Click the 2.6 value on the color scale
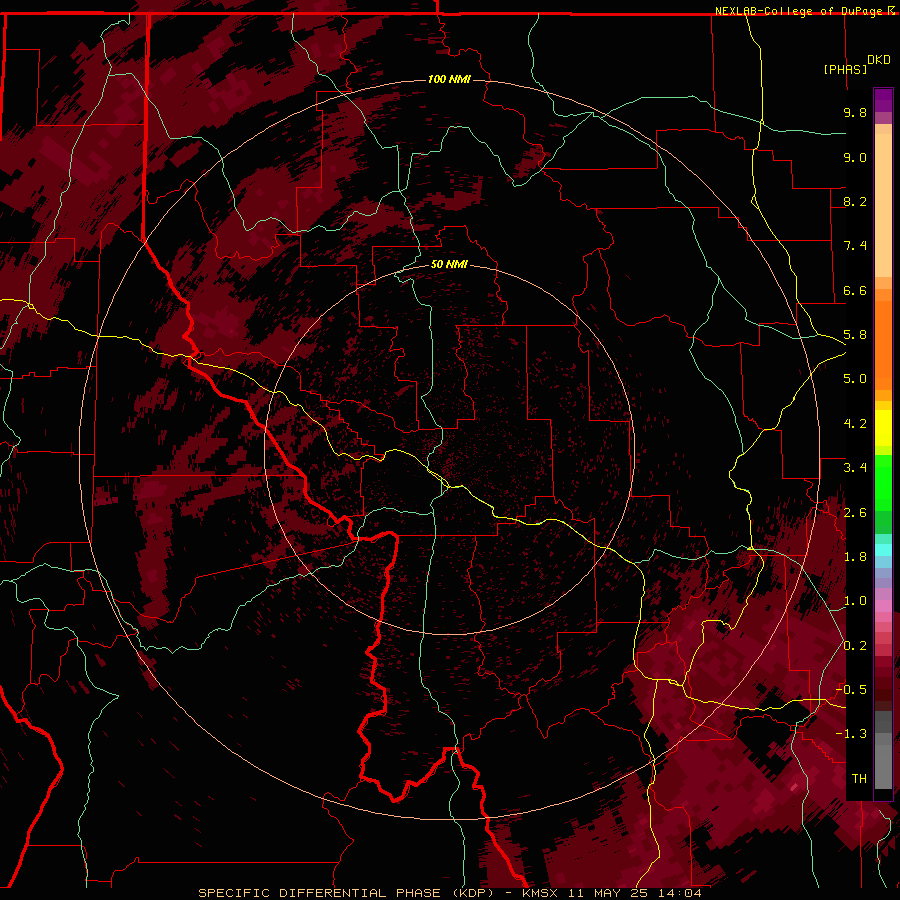 (x=855, y=513)
